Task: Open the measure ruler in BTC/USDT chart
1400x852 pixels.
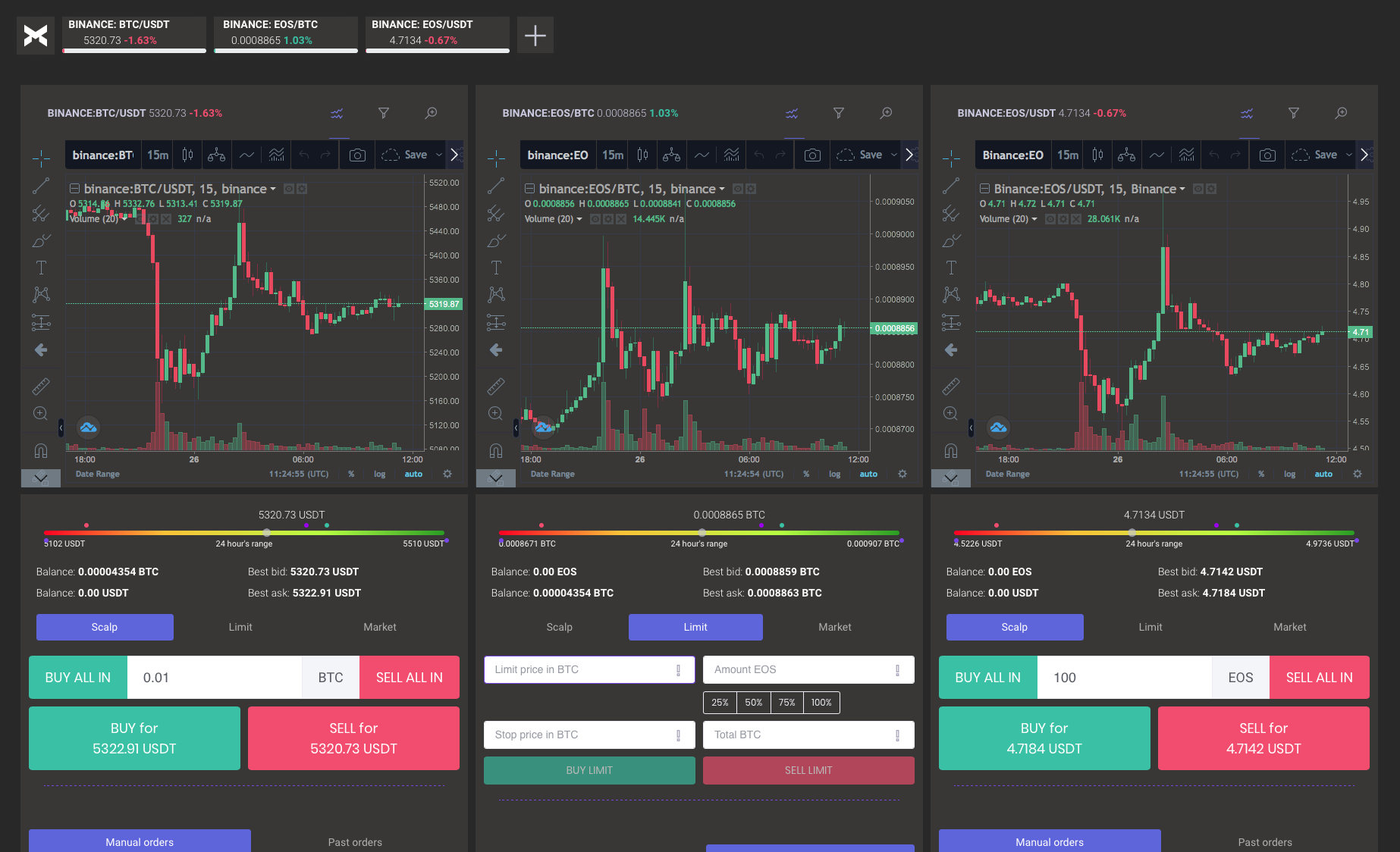Action: [x=41, y=386]
